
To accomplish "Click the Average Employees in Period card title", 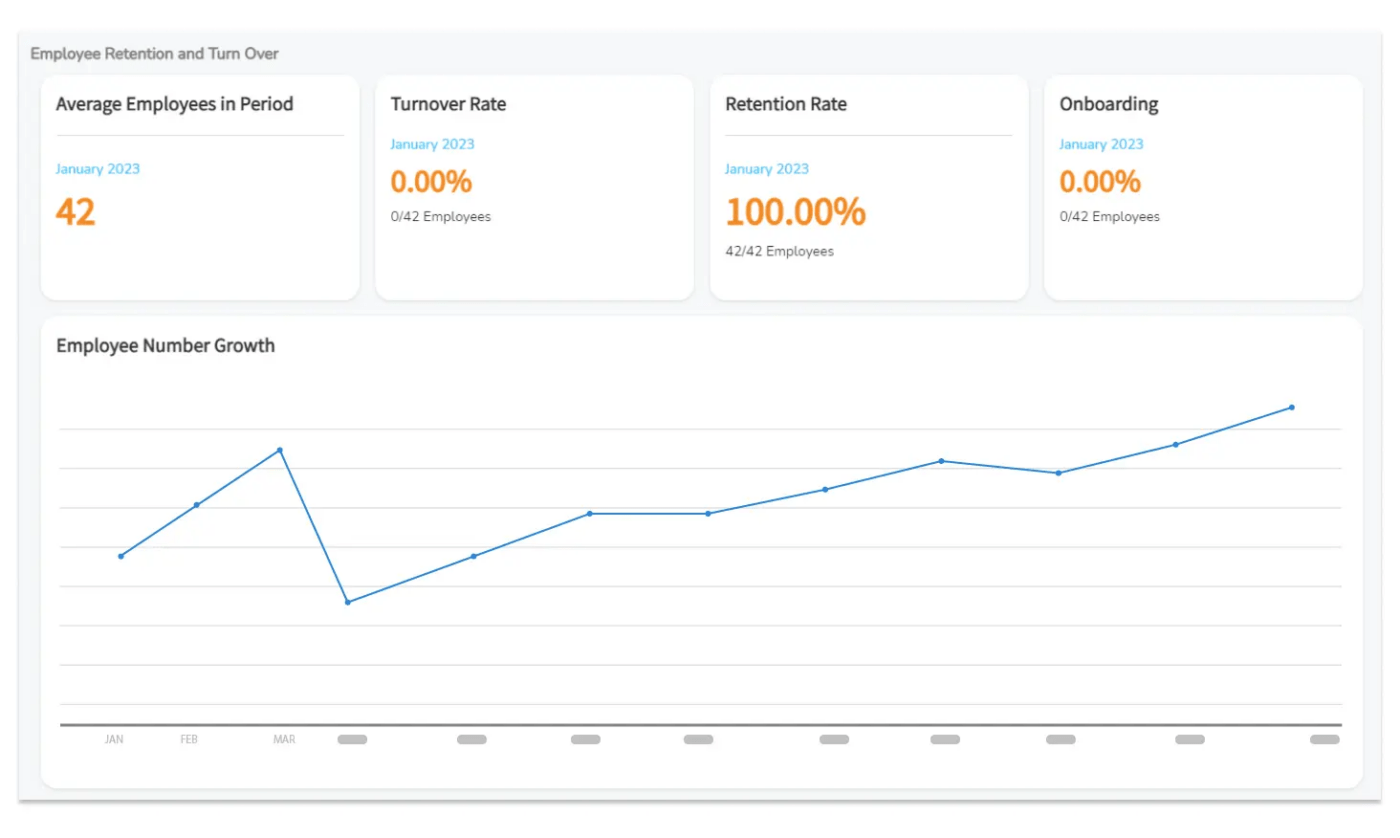I will point(174,104).
